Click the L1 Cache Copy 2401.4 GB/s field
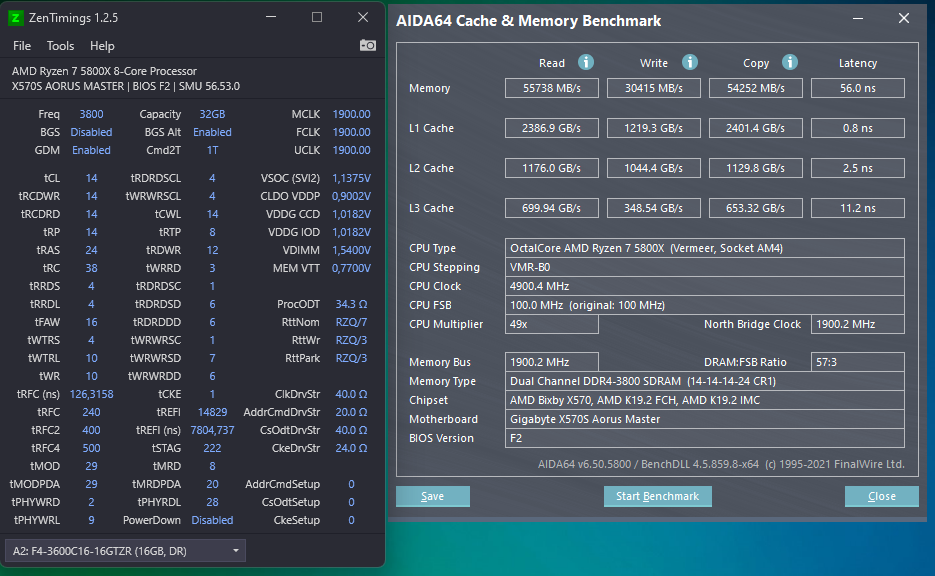This screenshot has width=935, height=576. click(756, 128)
